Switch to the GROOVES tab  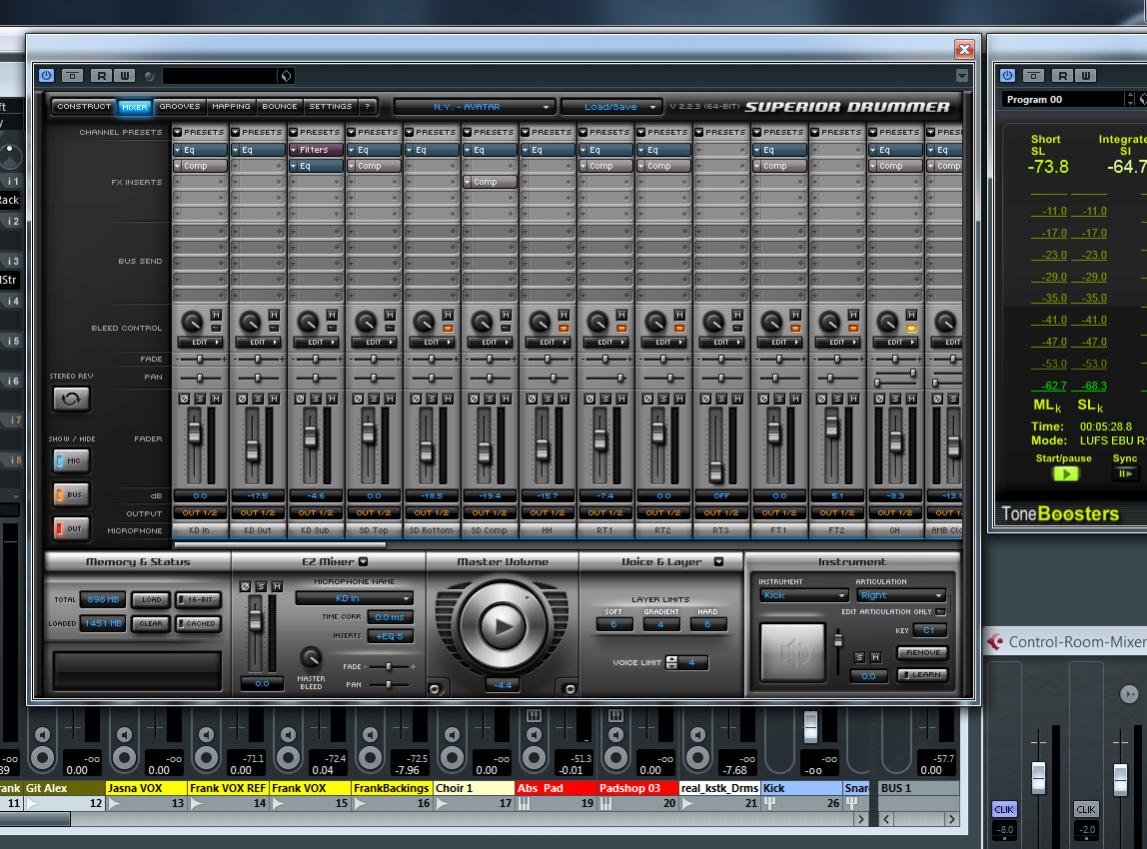180,107
